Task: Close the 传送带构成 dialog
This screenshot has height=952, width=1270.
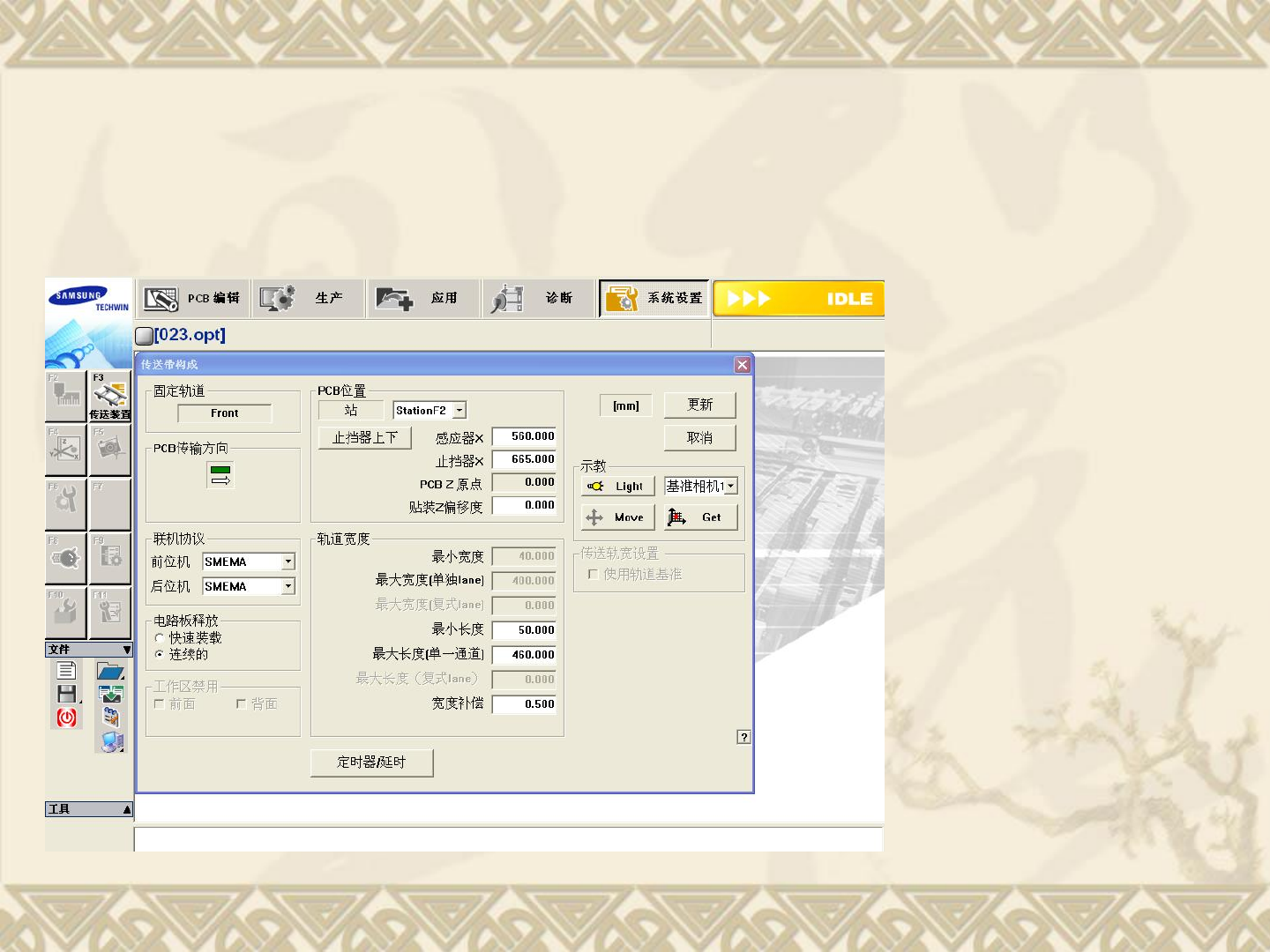Action: 743,365
